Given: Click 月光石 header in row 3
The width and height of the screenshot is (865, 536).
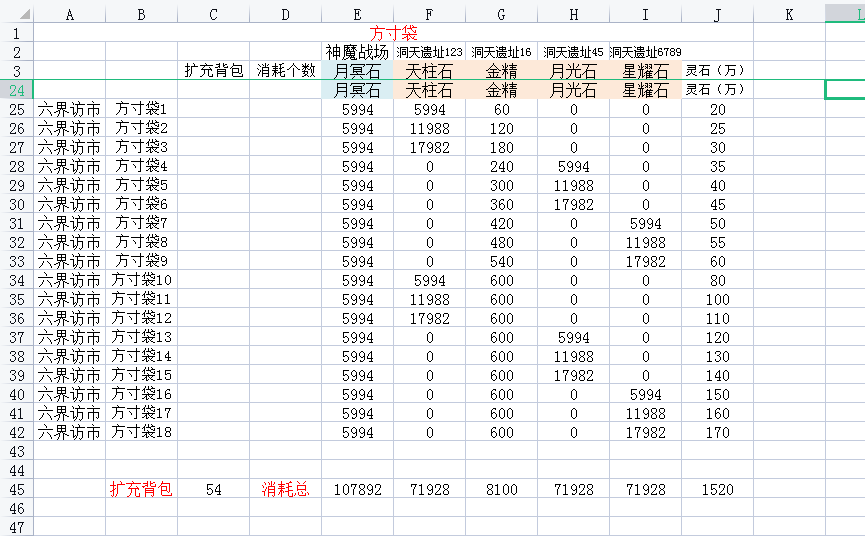Looking at the screenshot, I should 574,71.
